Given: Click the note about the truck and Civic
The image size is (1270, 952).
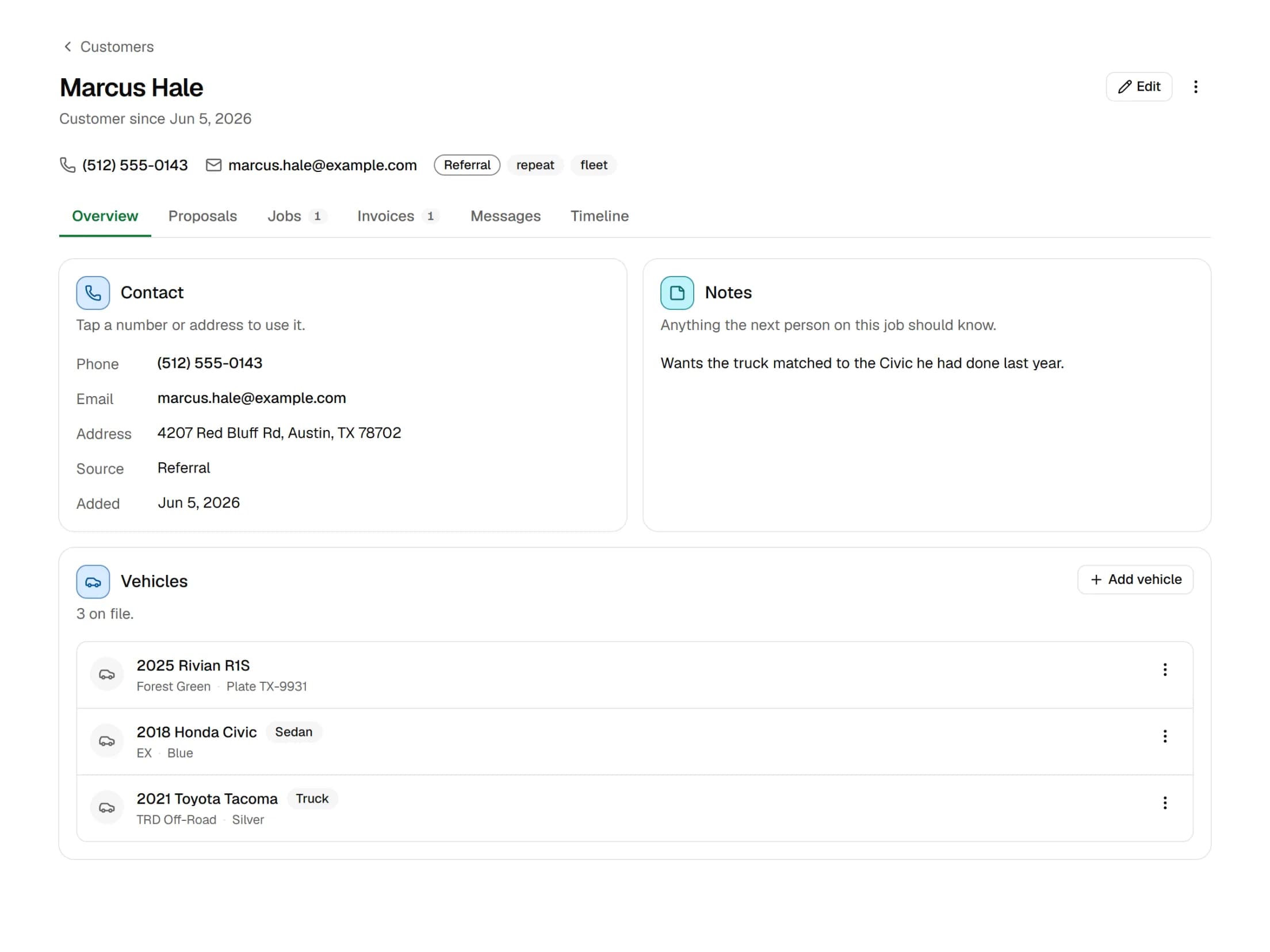Looking at the screenshot, I should [862, 363].
